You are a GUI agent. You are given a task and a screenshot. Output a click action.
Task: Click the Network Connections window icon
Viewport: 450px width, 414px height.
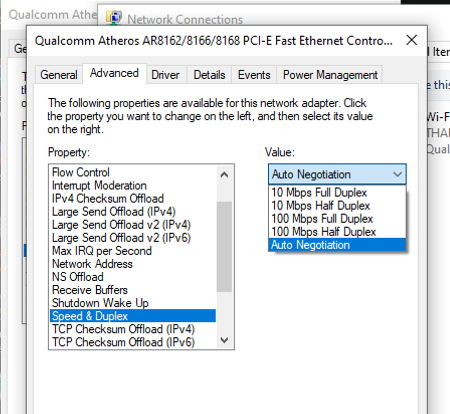click(114, 18)
